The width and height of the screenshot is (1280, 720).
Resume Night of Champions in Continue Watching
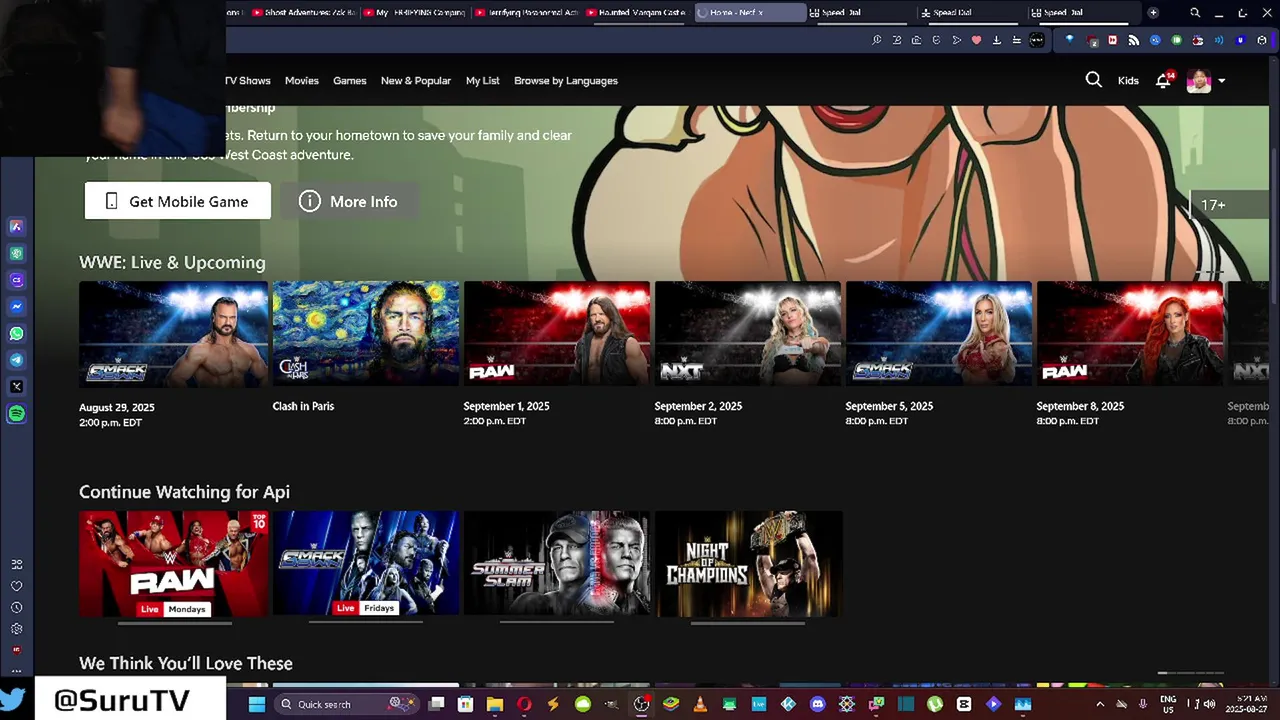coord(747,563)
